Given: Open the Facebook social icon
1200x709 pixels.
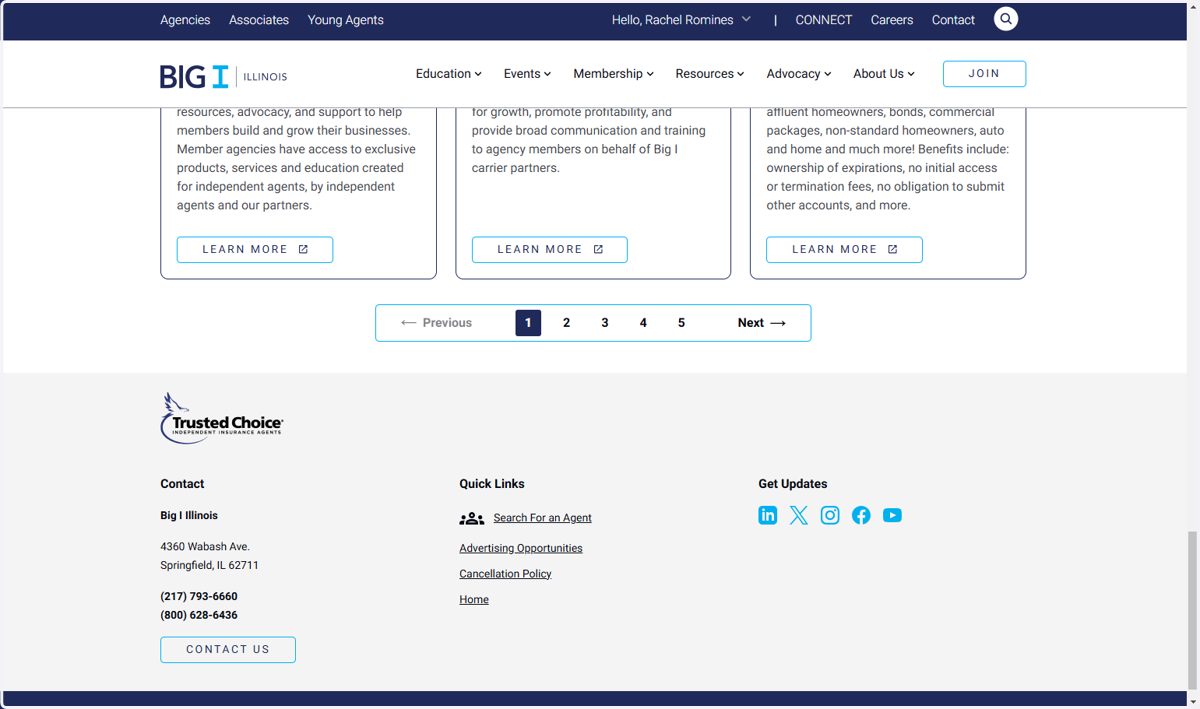Looking at the screenshot, I should click(861, 515).
